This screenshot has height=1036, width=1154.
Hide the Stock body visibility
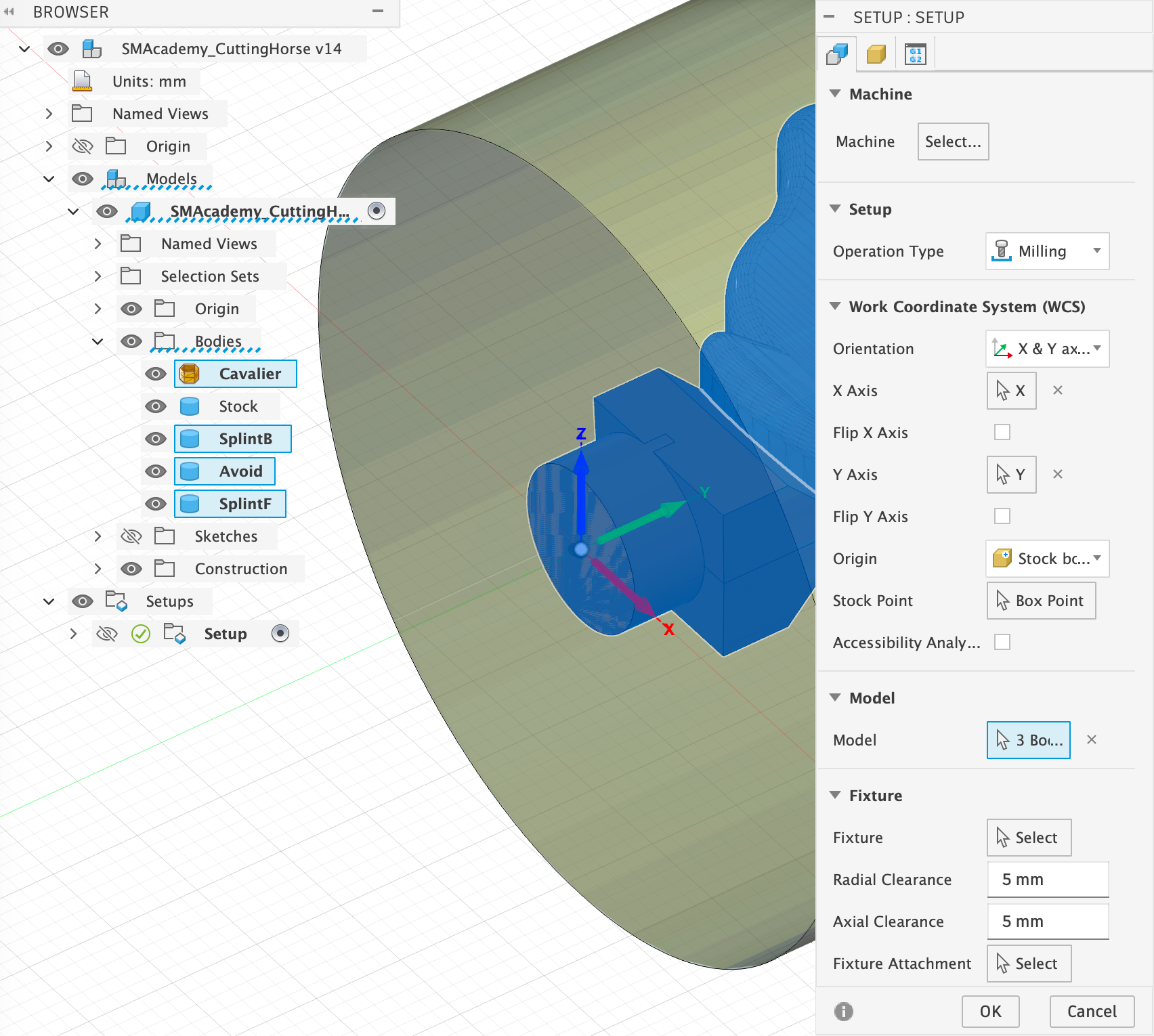[156, 406]
